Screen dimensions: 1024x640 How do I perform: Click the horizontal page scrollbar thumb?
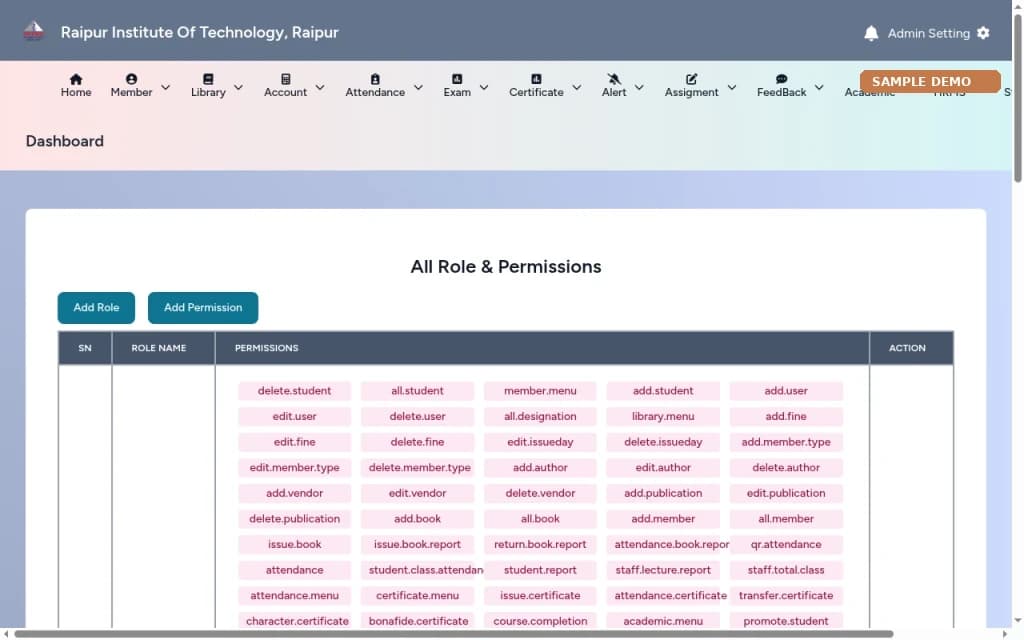click(454, 634)
